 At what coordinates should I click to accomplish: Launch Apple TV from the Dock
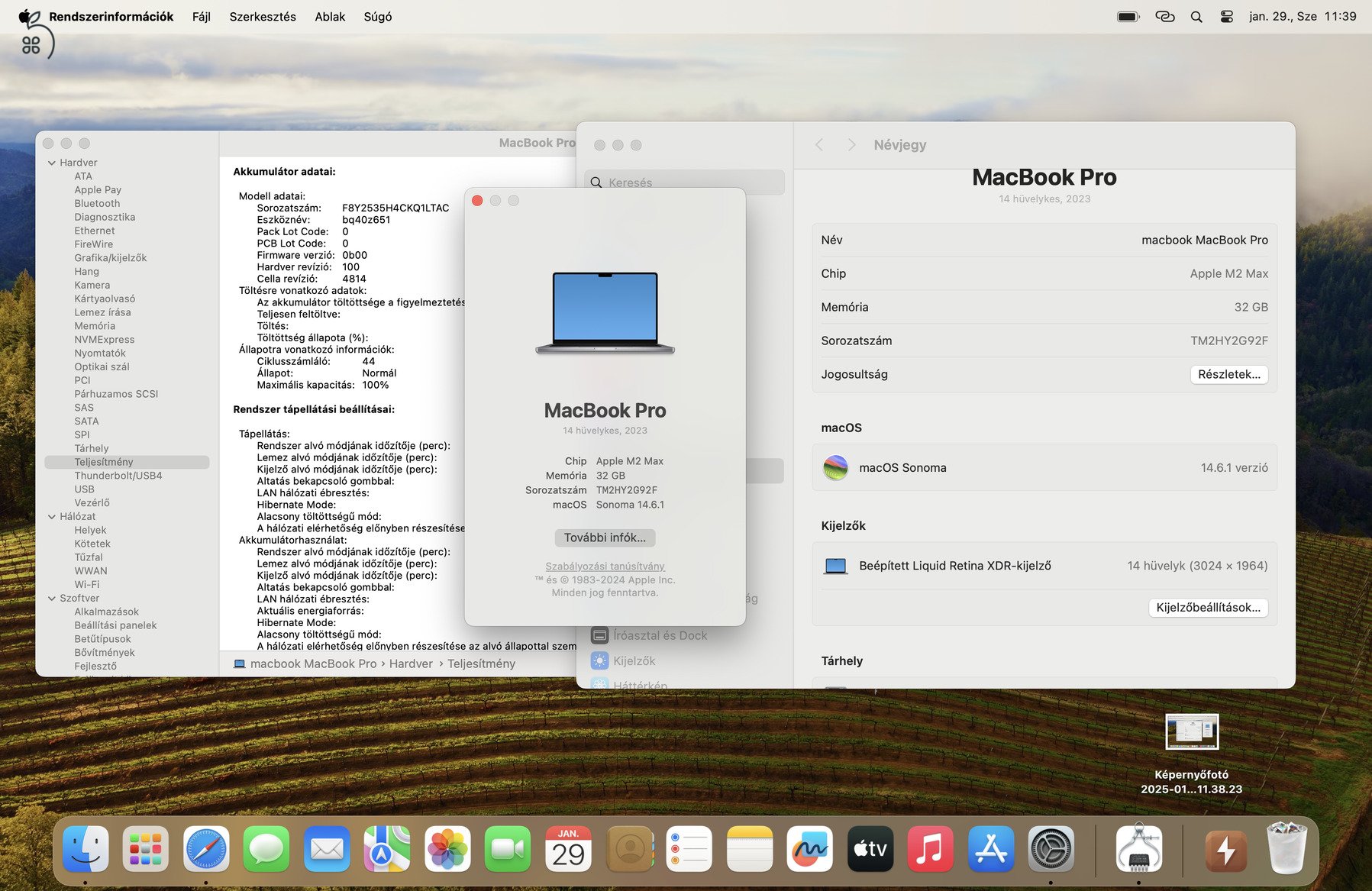[870, 848]
